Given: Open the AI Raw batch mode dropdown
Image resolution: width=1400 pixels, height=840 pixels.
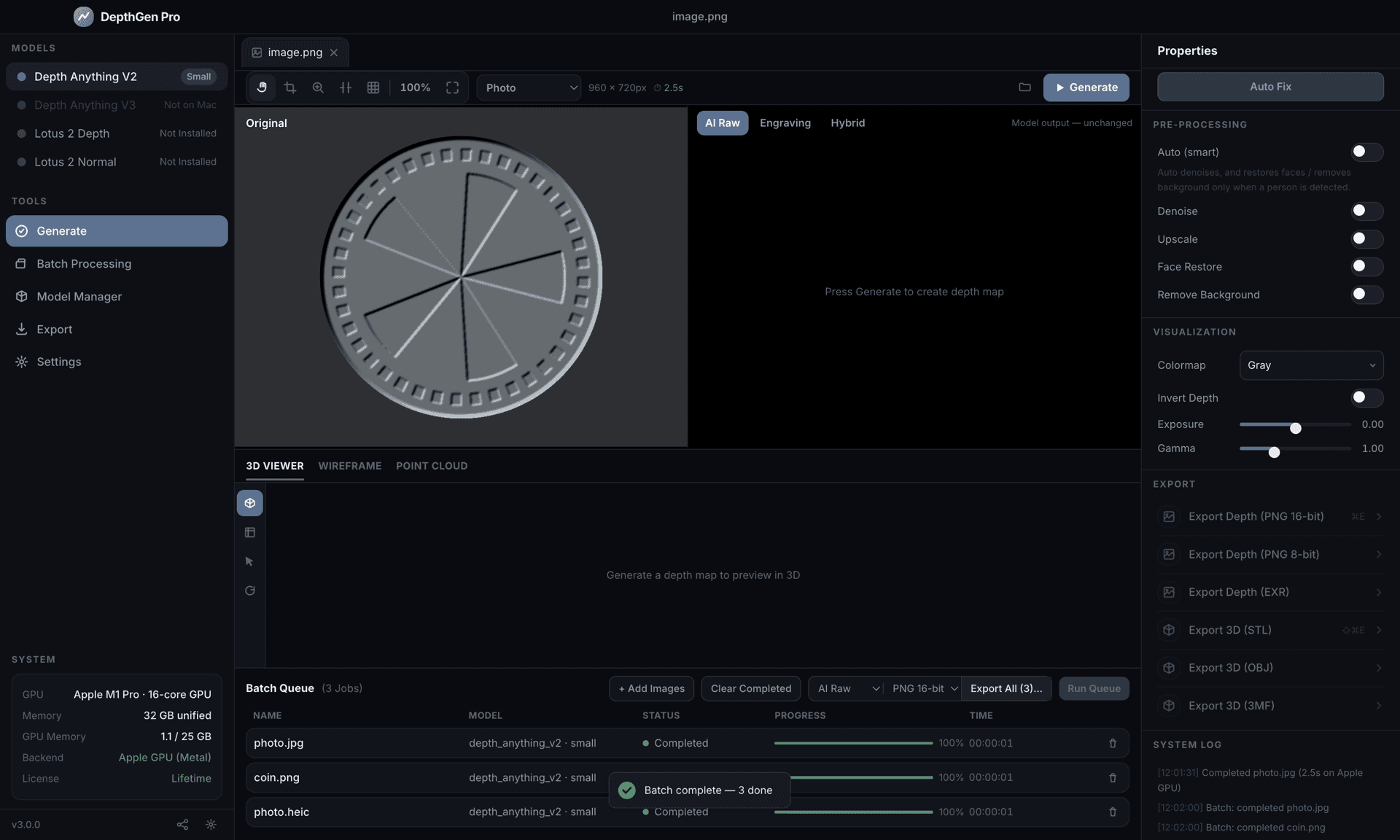Looking at the screenshot, I should pos(847,688).
